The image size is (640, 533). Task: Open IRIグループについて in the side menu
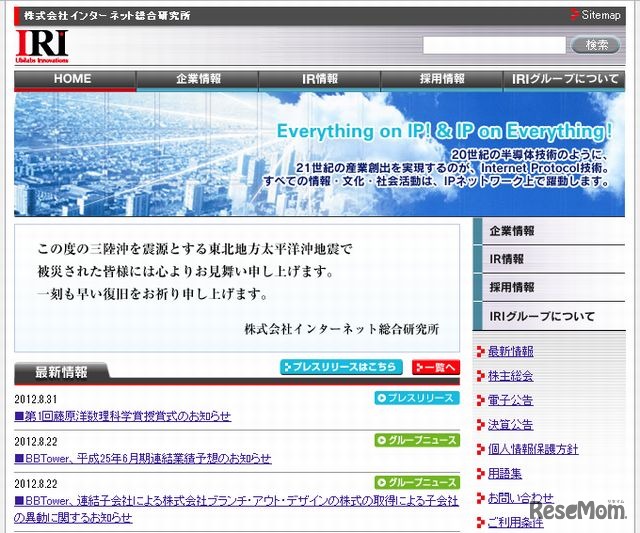pos(549,316)
